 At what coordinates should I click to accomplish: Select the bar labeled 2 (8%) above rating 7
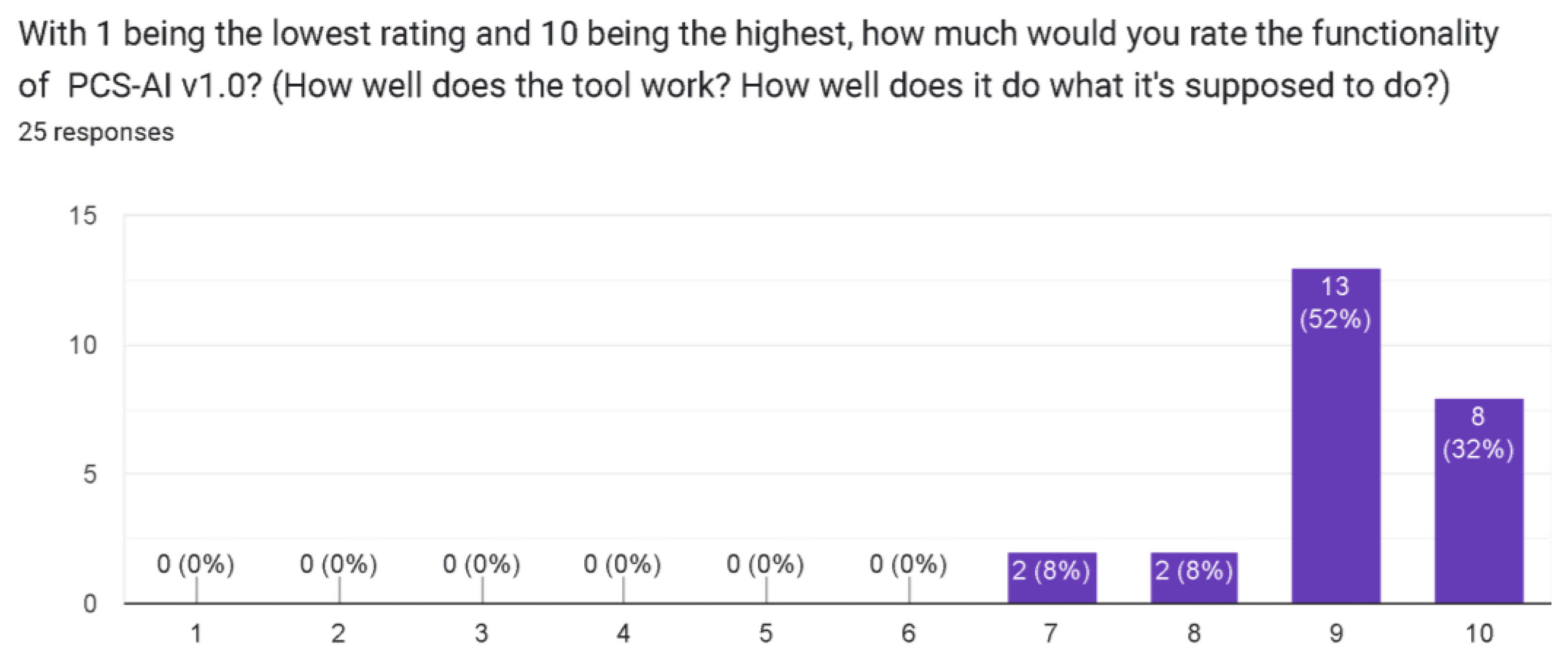[1051, 577]
